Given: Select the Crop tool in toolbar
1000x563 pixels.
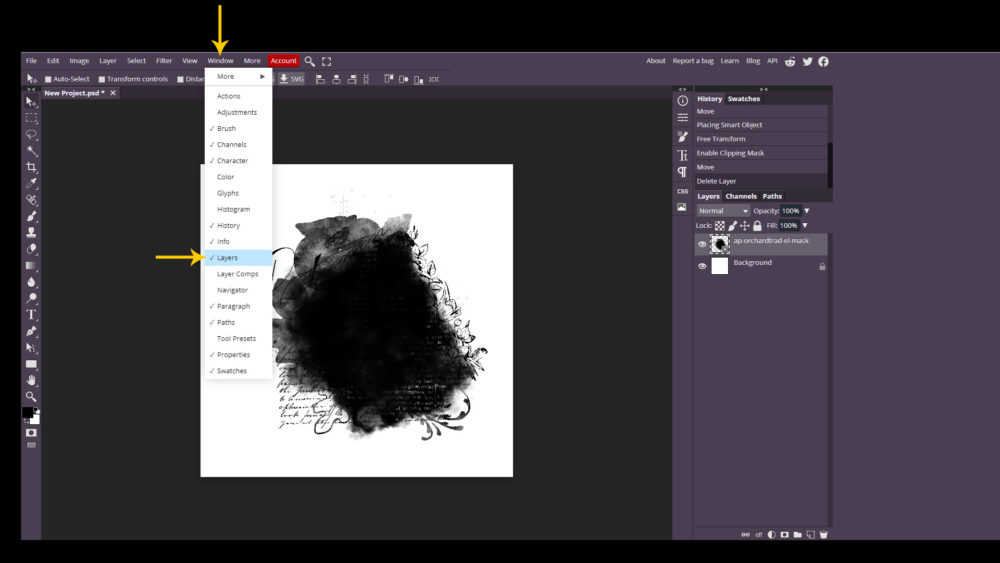Looking at the screenshot, I should coord(31,167).
